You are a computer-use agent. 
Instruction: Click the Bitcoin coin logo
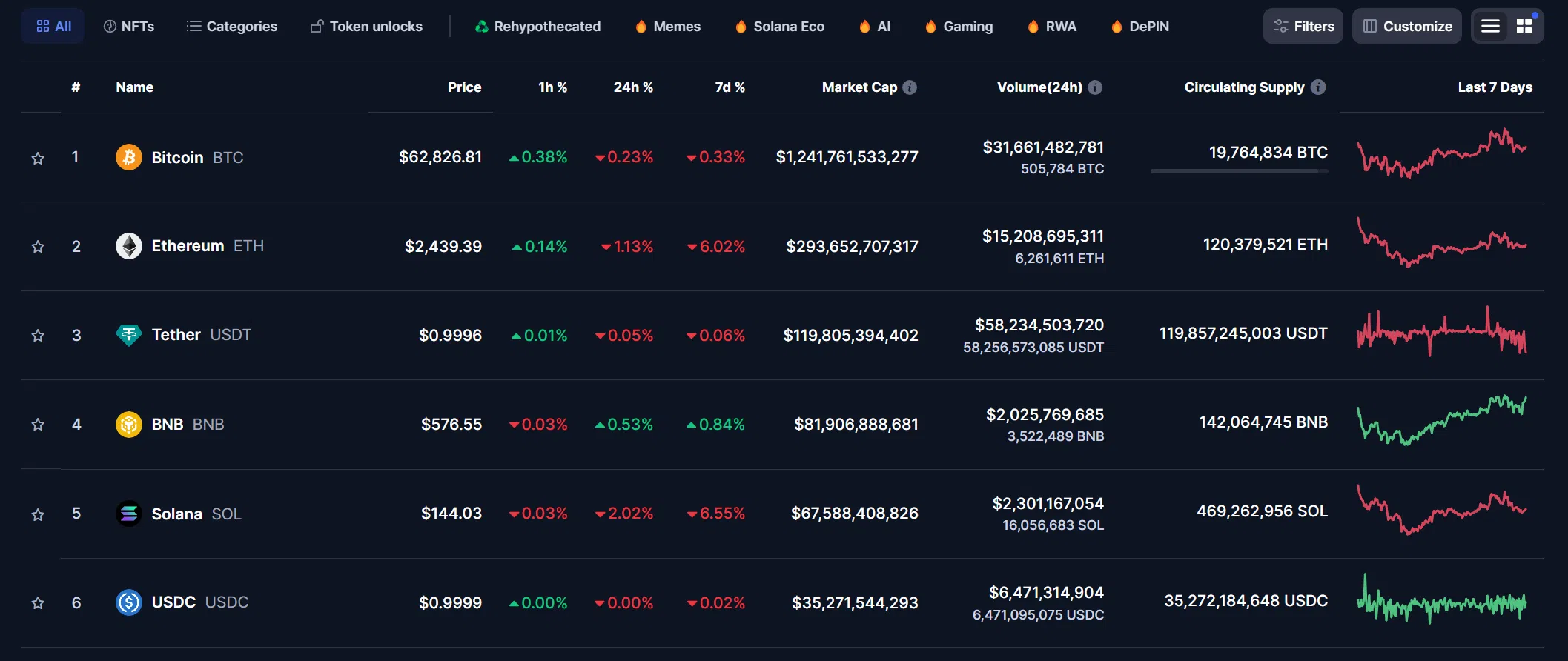pyautogui.click(x=129, y=157)
